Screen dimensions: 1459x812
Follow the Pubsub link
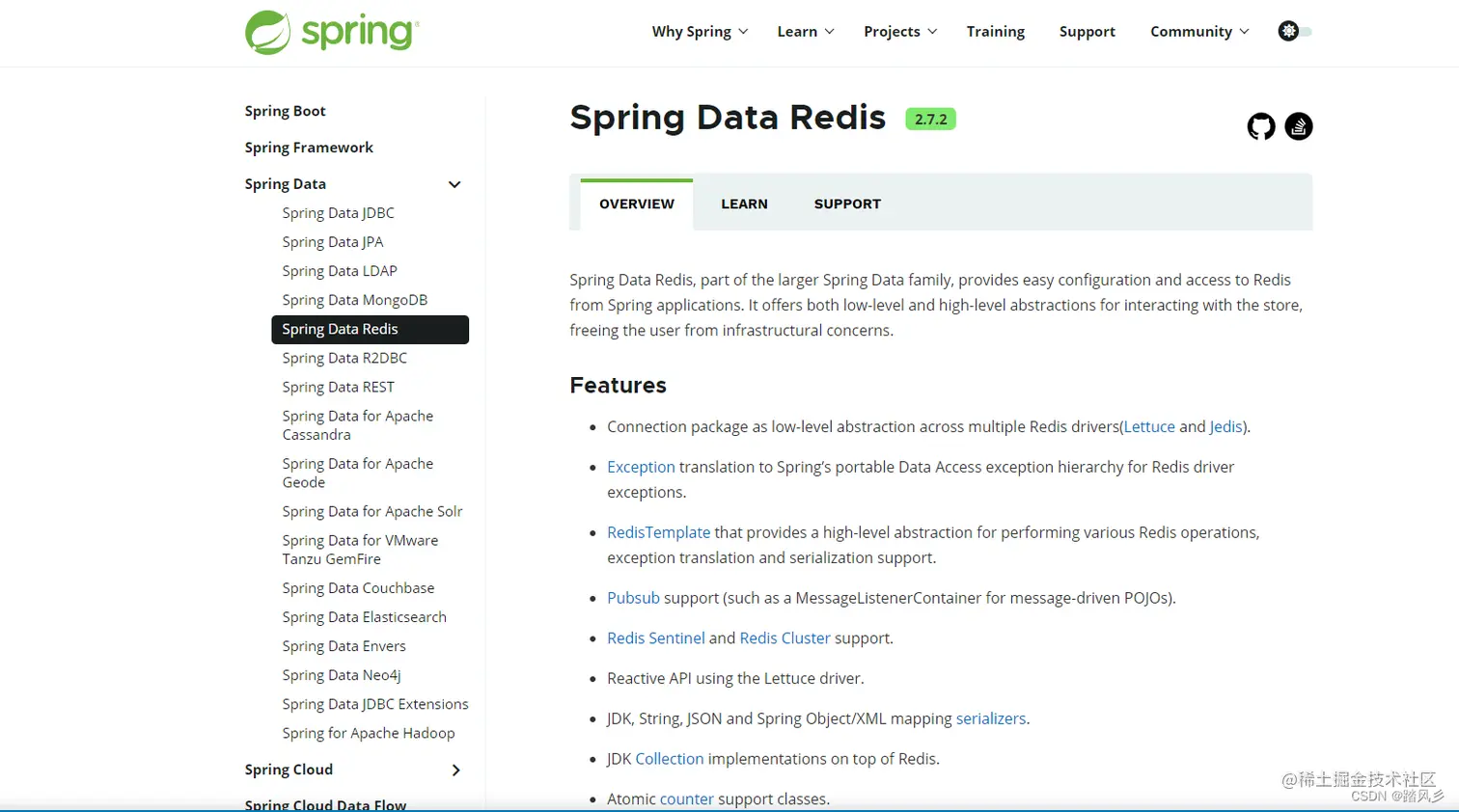tap(633, 598)
